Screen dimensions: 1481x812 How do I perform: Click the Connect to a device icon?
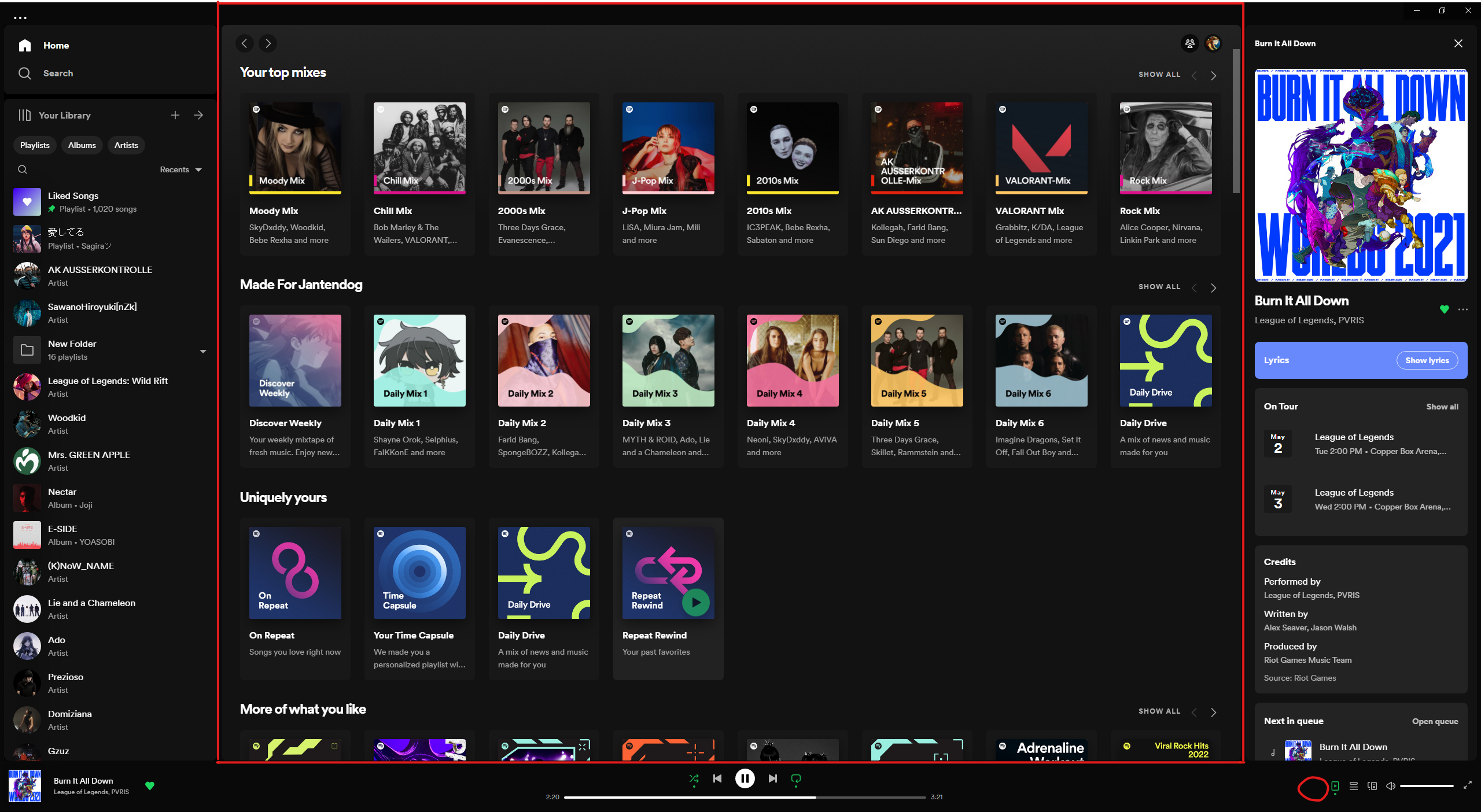[x=1372, y=786]
